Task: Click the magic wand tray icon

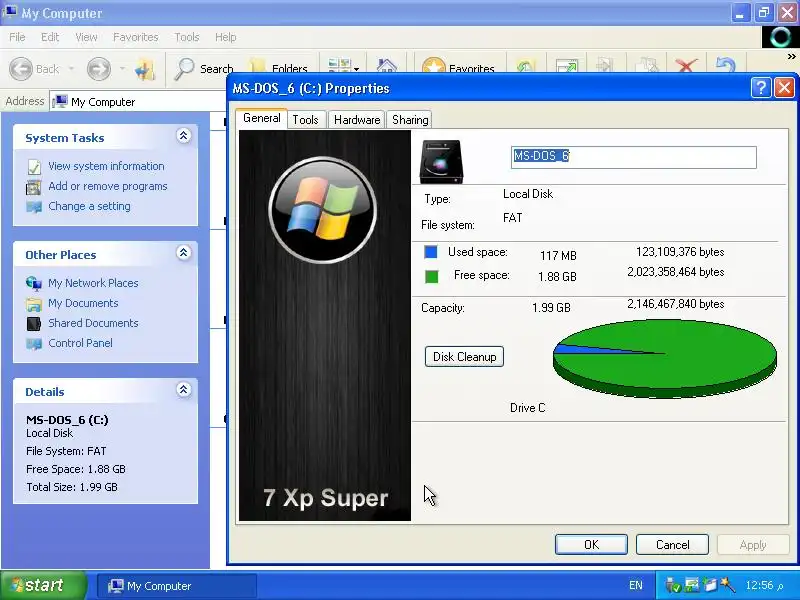Action: (728, 585)
